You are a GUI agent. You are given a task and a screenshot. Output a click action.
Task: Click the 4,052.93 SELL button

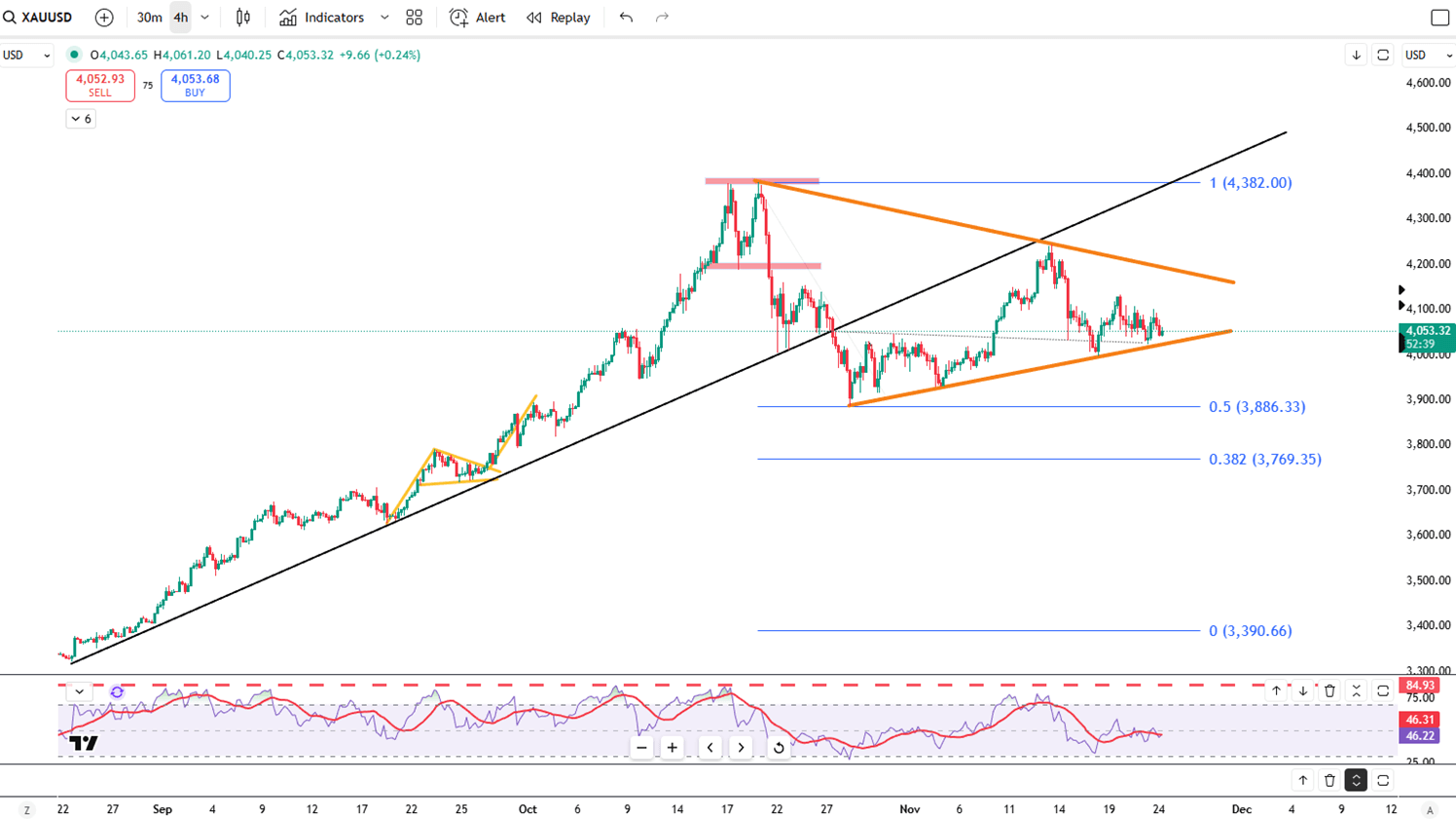coord(100,86)
